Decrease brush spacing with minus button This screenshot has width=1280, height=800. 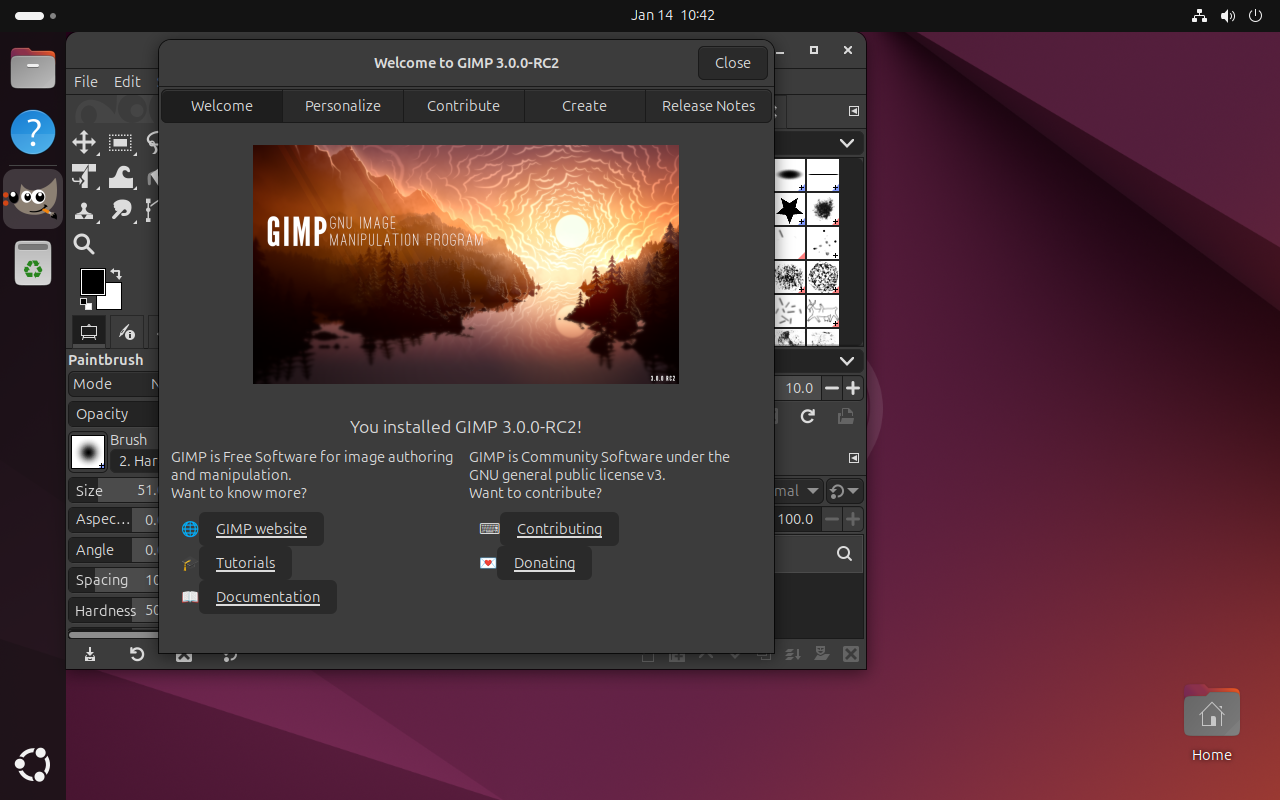pos(832,388)
